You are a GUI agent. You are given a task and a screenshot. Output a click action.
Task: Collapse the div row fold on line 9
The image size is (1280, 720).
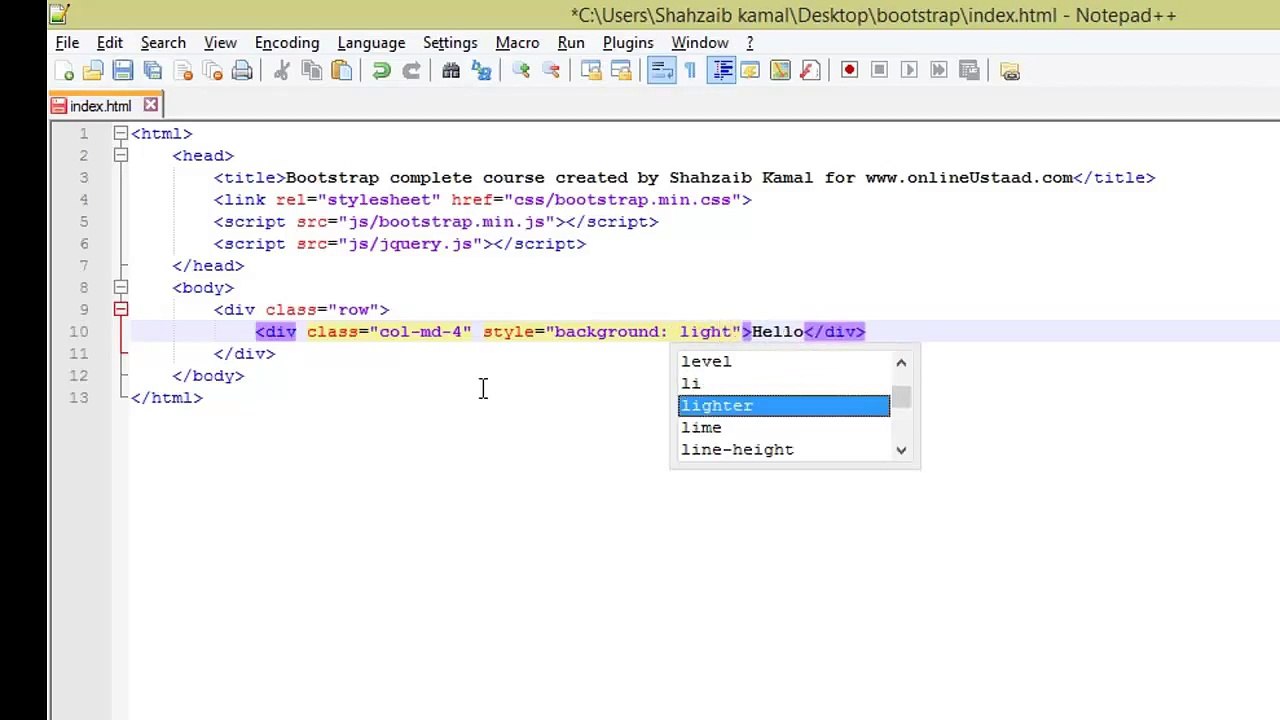pyautogui.click(x=120, y=309)
